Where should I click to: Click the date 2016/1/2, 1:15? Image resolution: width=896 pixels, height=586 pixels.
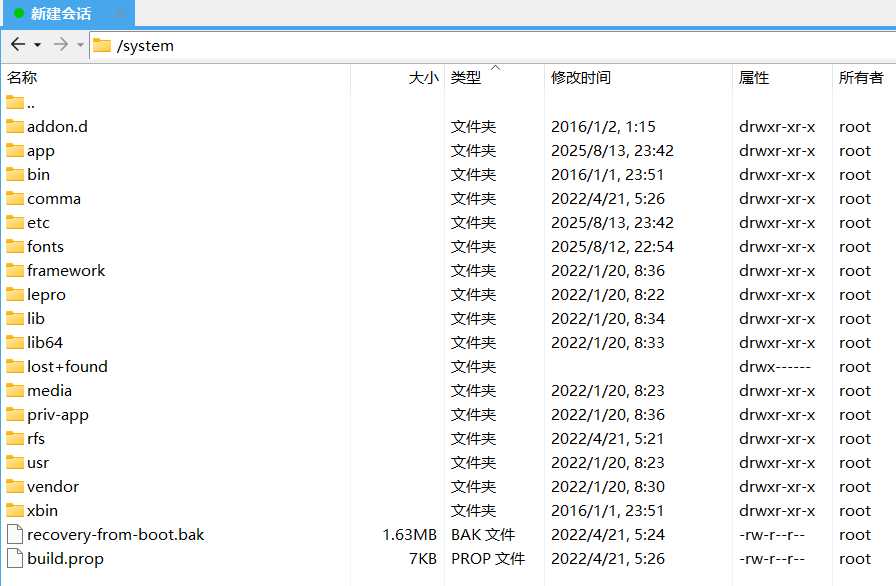[x=603, y=127]
